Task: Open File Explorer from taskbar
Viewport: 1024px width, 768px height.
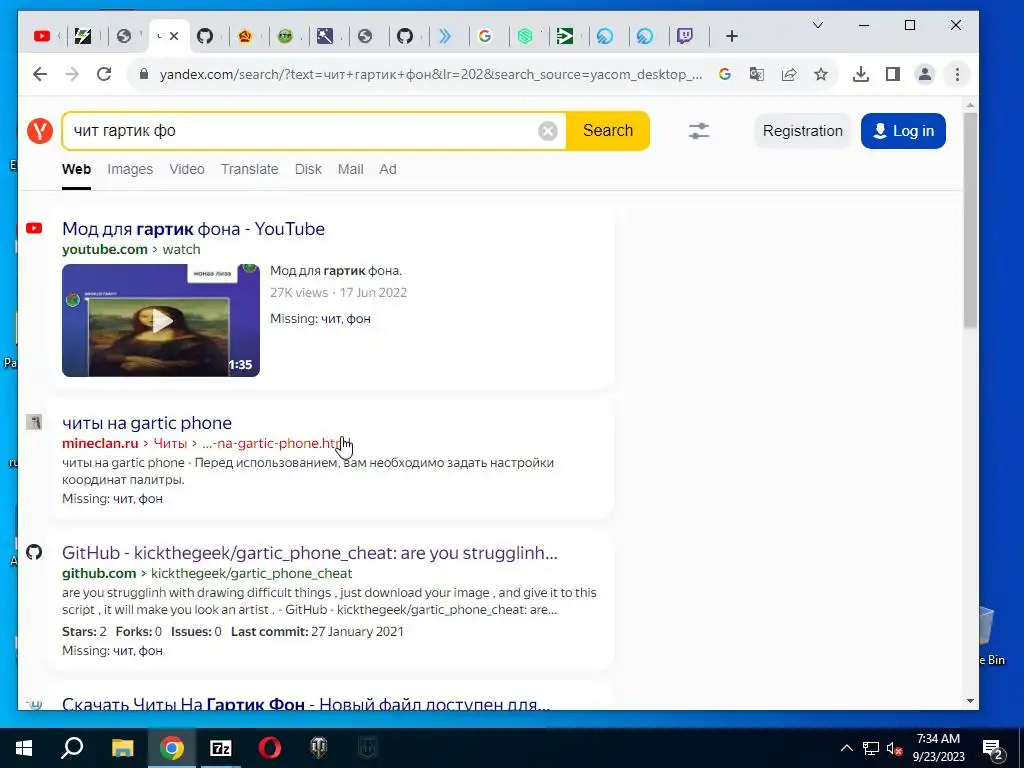Action: [122, 748]
